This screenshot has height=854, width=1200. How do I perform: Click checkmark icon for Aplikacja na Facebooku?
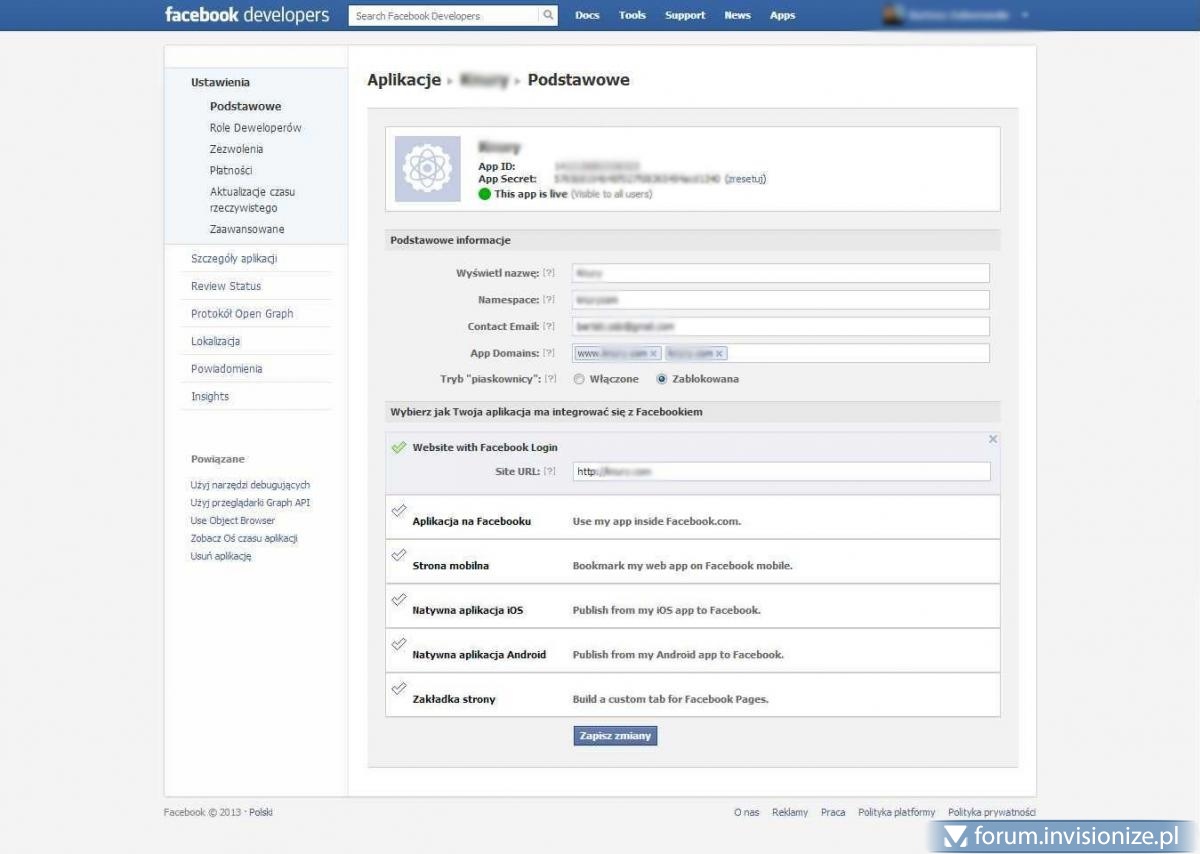click(x=399, y=511)
